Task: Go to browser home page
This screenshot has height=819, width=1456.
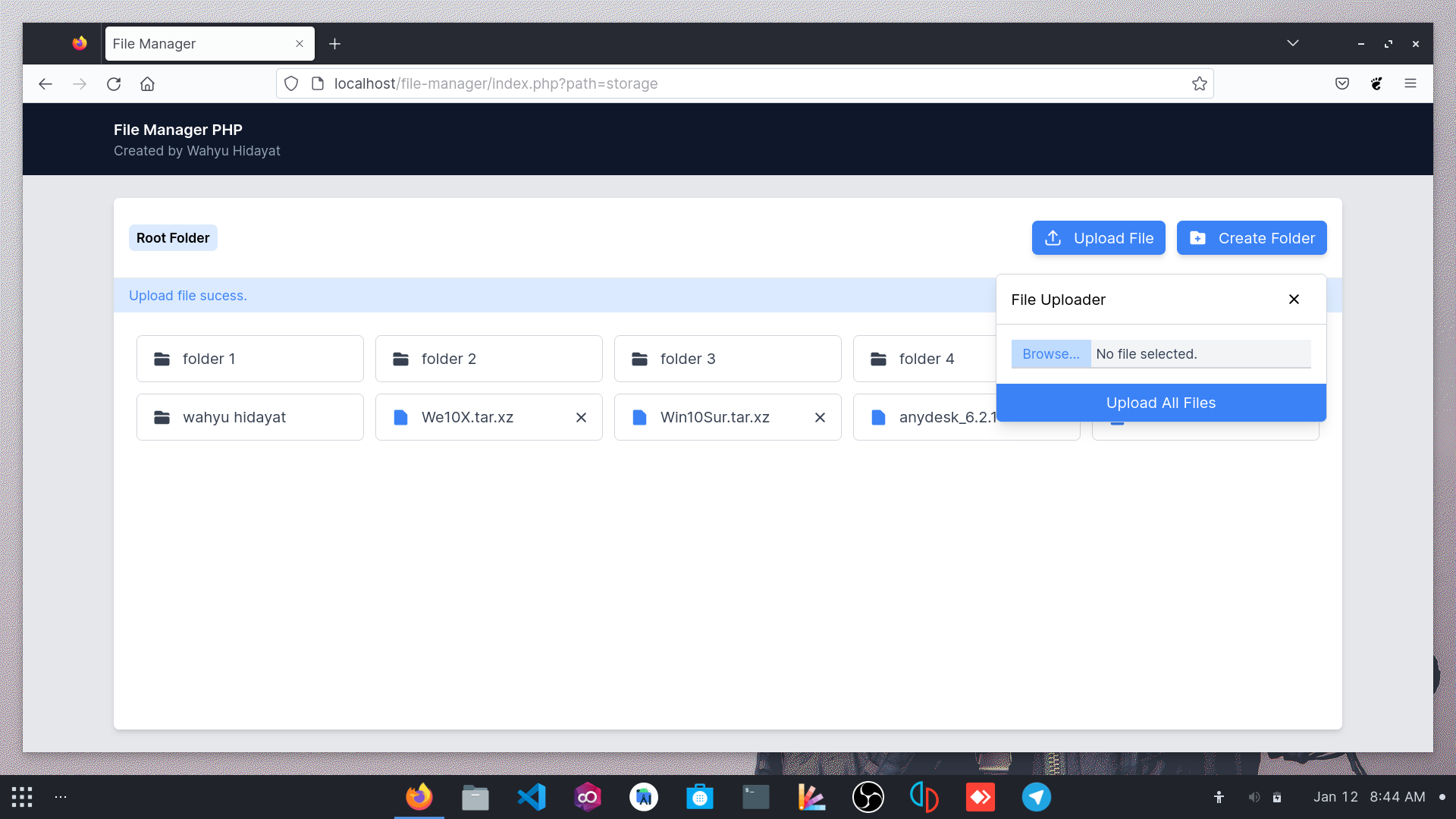Action: [x=147, y=83]
